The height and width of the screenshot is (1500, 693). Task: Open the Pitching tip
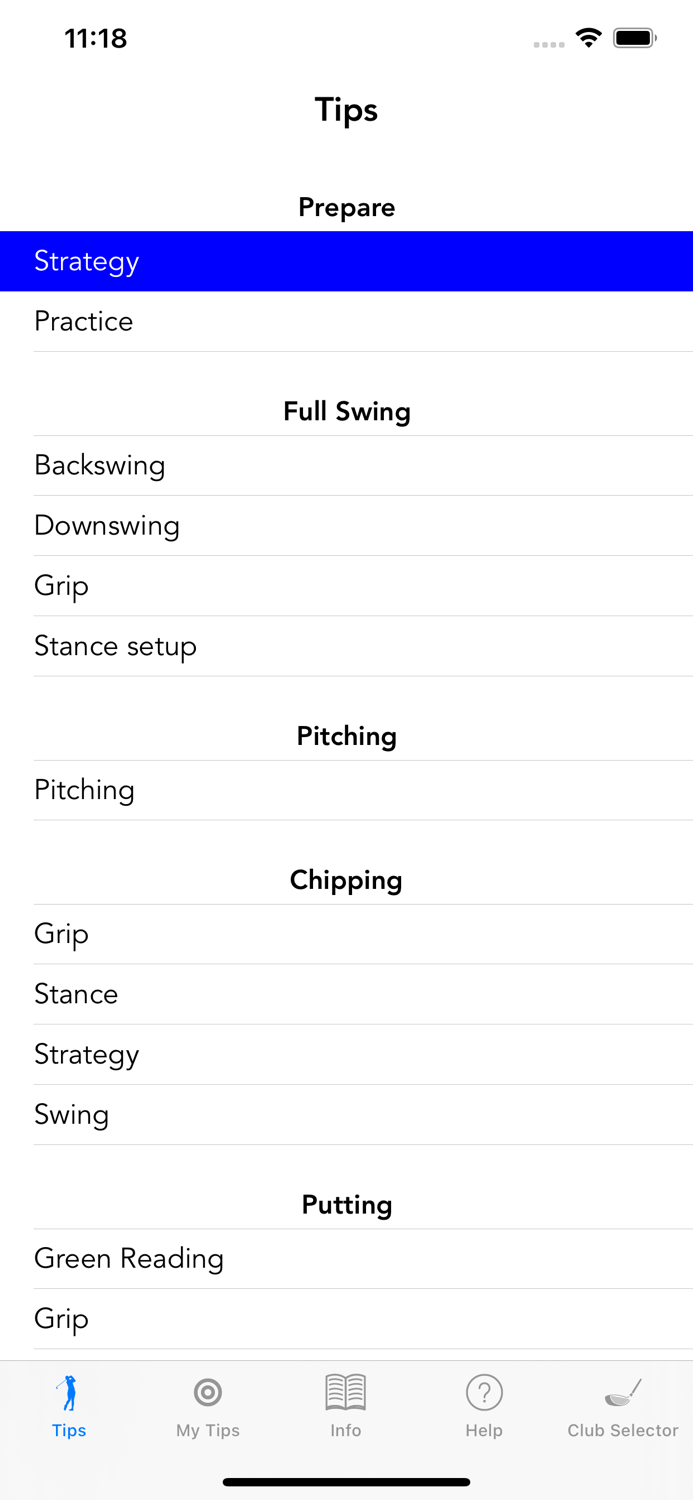tap(346, 790)
